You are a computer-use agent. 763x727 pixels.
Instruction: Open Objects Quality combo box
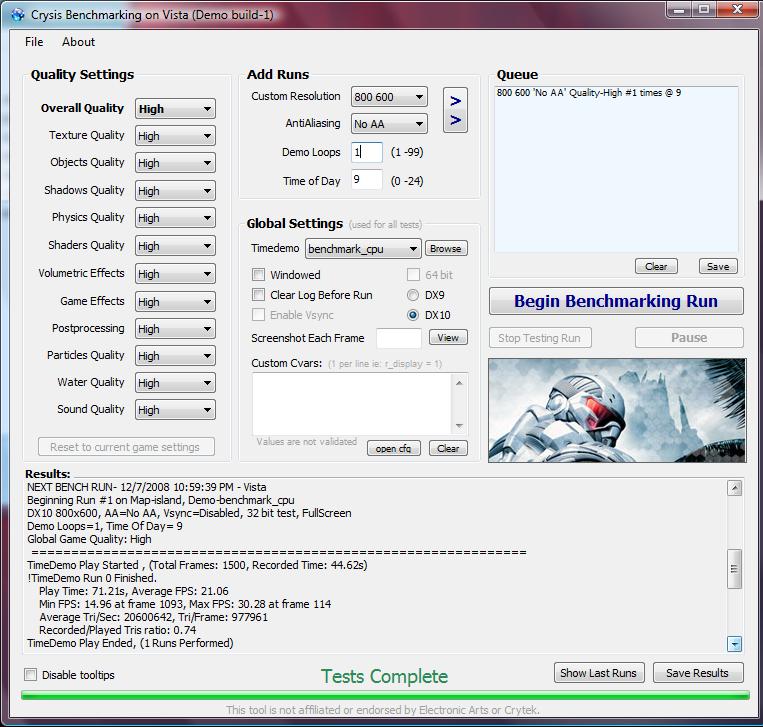(x=175, y=163)
